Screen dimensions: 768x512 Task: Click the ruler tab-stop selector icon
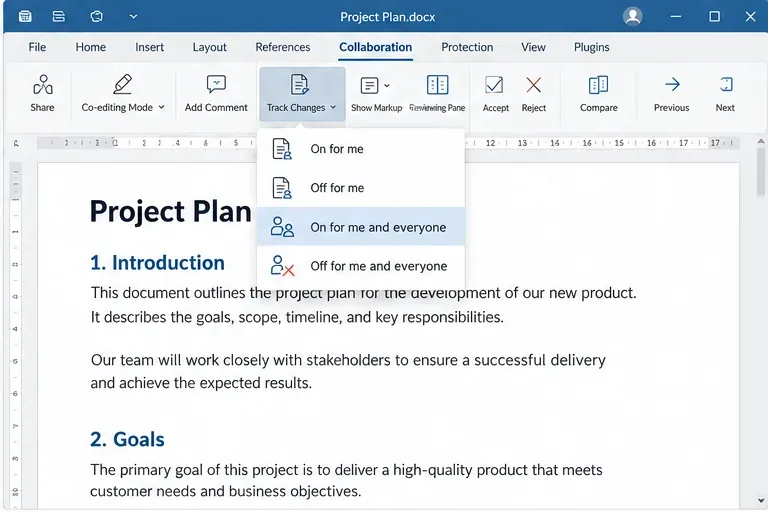click(16, 144)
